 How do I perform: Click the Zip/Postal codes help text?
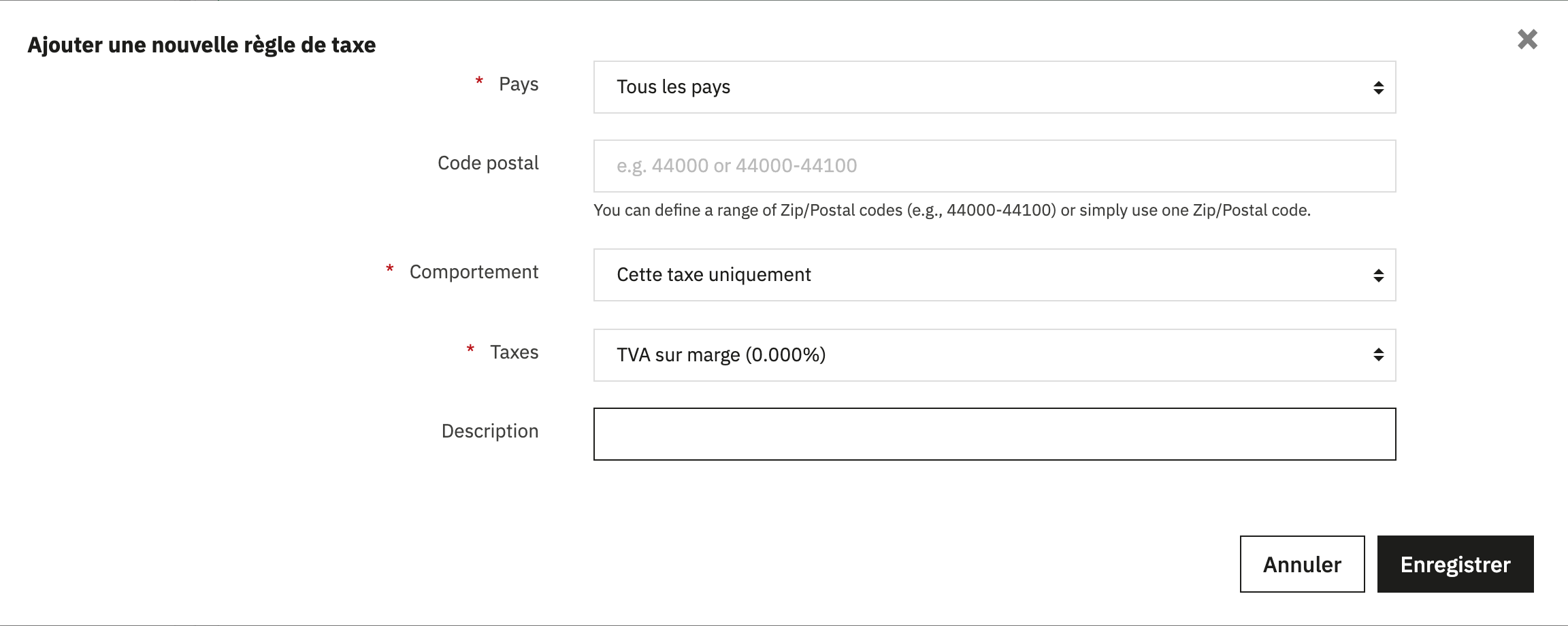(951, 210)
